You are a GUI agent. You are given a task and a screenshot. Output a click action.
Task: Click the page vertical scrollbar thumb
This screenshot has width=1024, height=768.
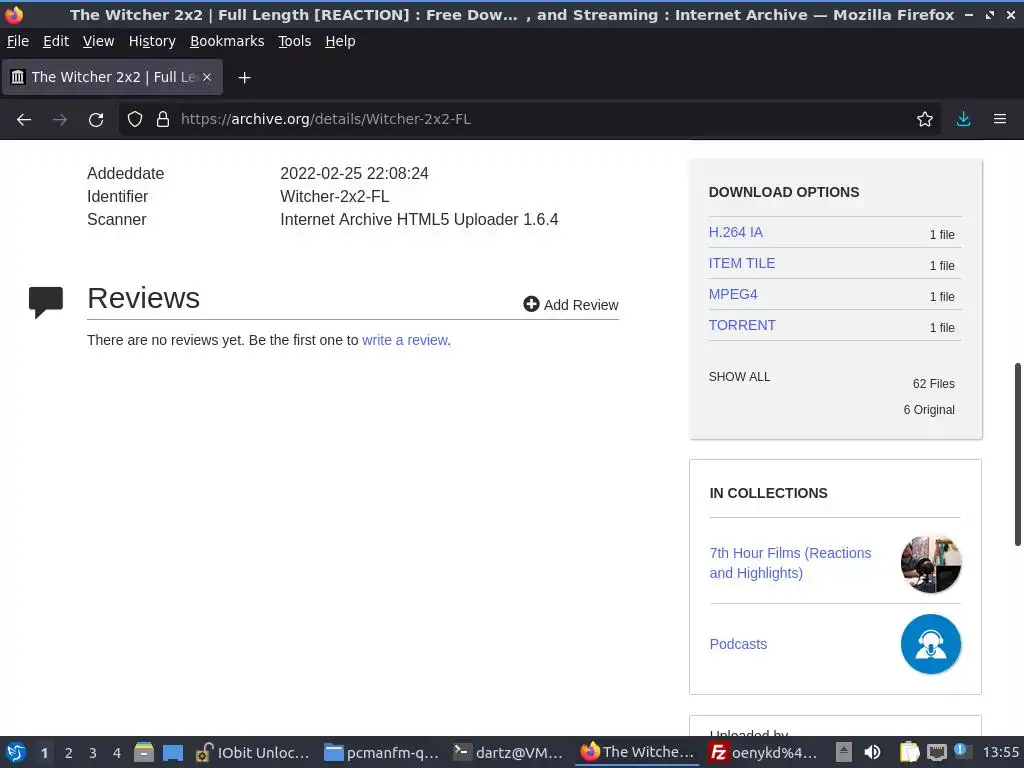[1017, 454]
